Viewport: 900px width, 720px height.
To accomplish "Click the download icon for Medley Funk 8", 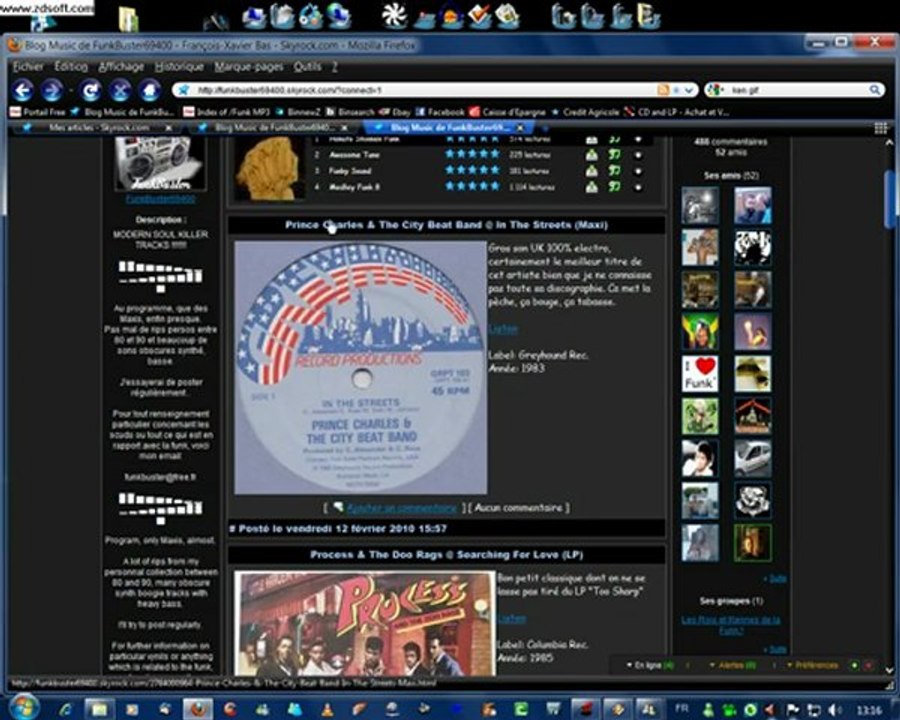I will (x=591, y=187).
